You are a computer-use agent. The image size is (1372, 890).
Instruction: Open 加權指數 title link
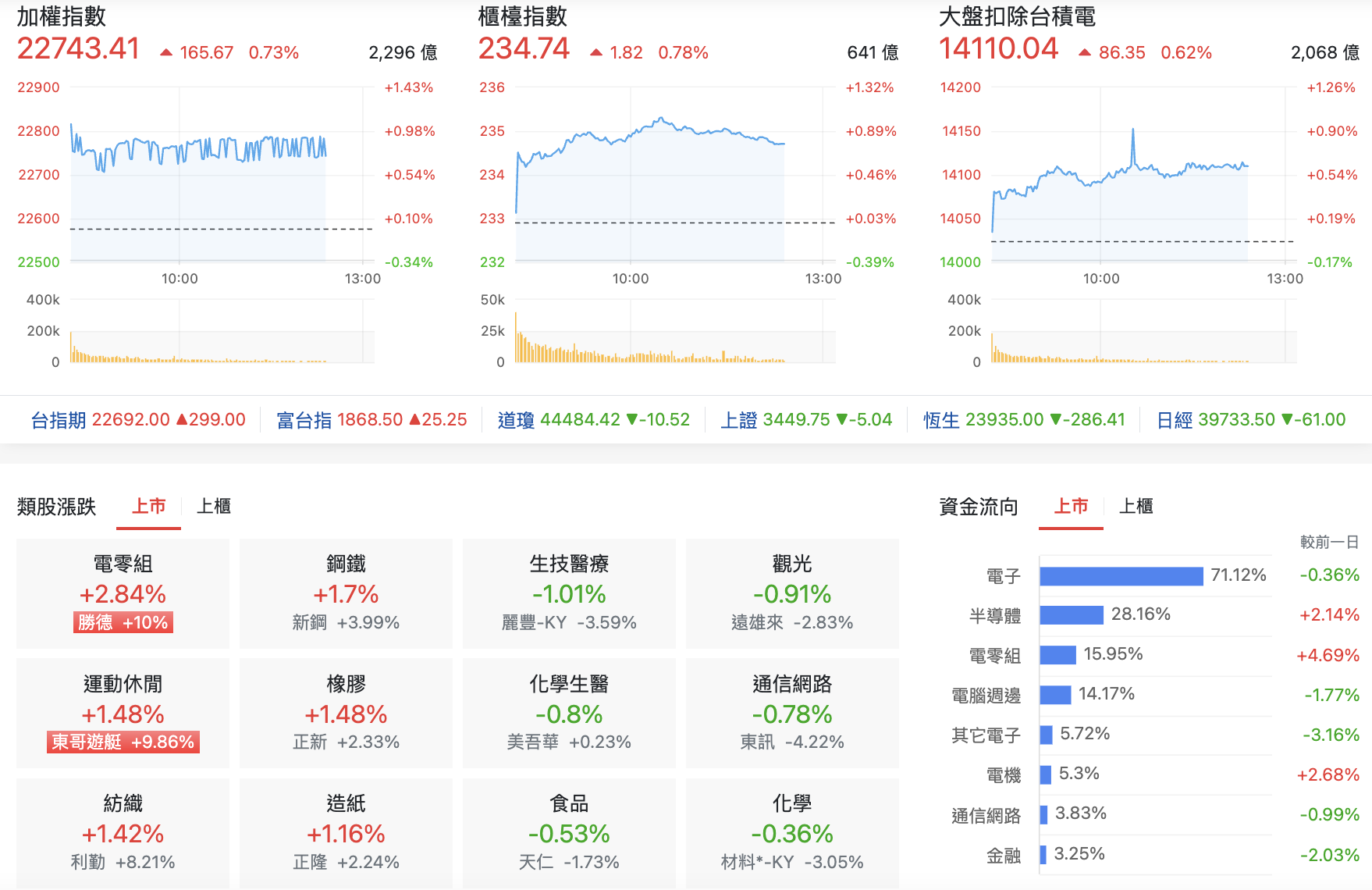point(62,16)
